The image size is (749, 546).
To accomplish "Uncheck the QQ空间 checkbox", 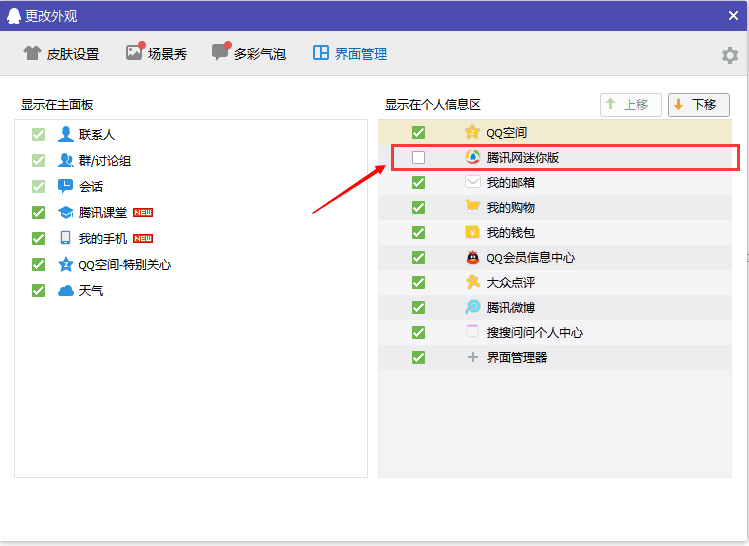I will (x=418, y=132).
